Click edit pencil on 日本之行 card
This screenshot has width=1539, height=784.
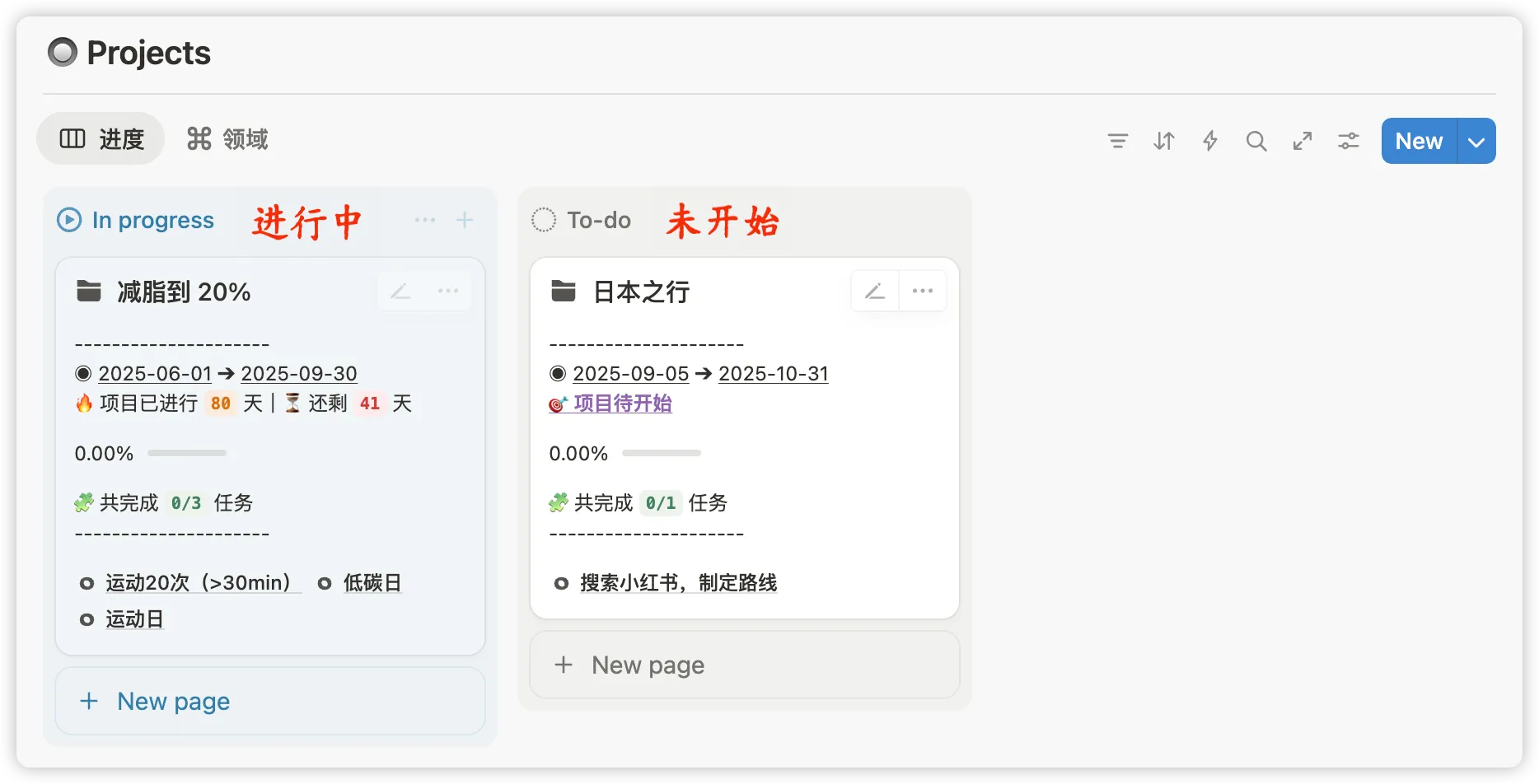point(875,292)
